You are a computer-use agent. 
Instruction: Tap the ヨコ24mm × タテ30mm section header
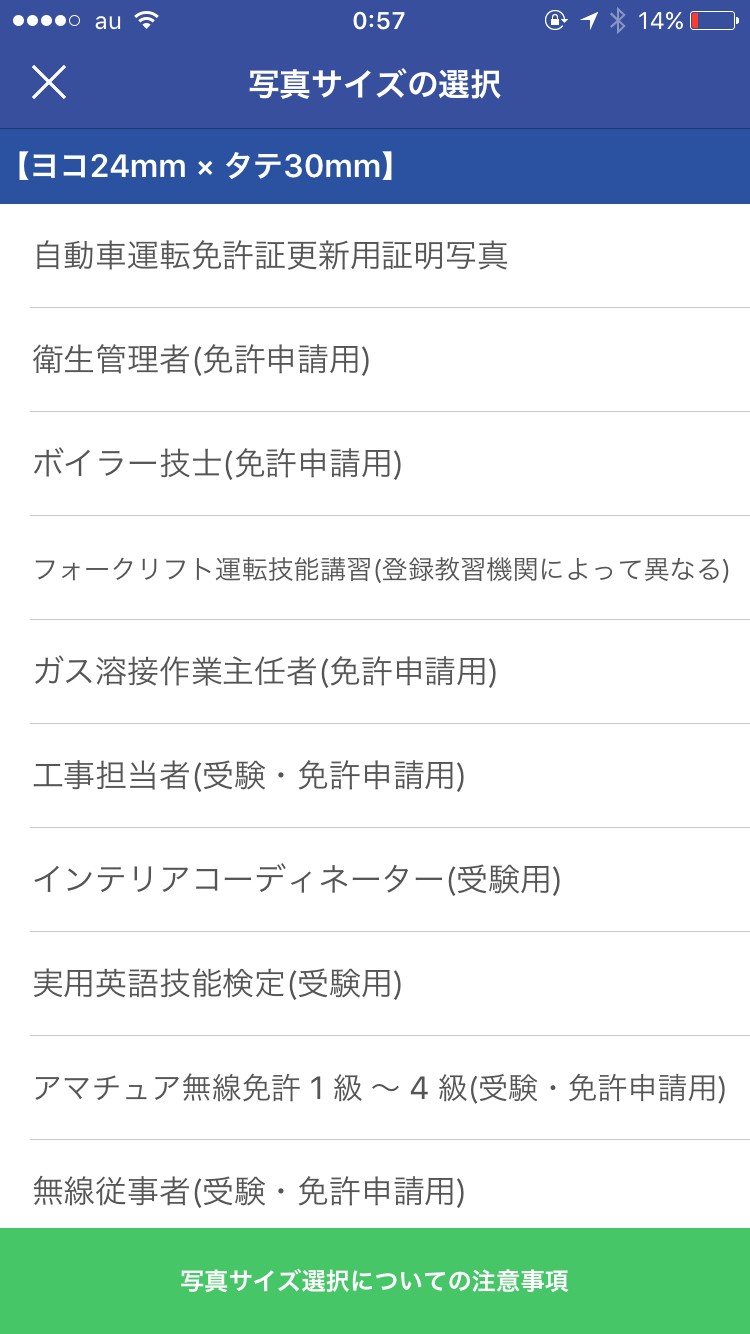[205, 166]
